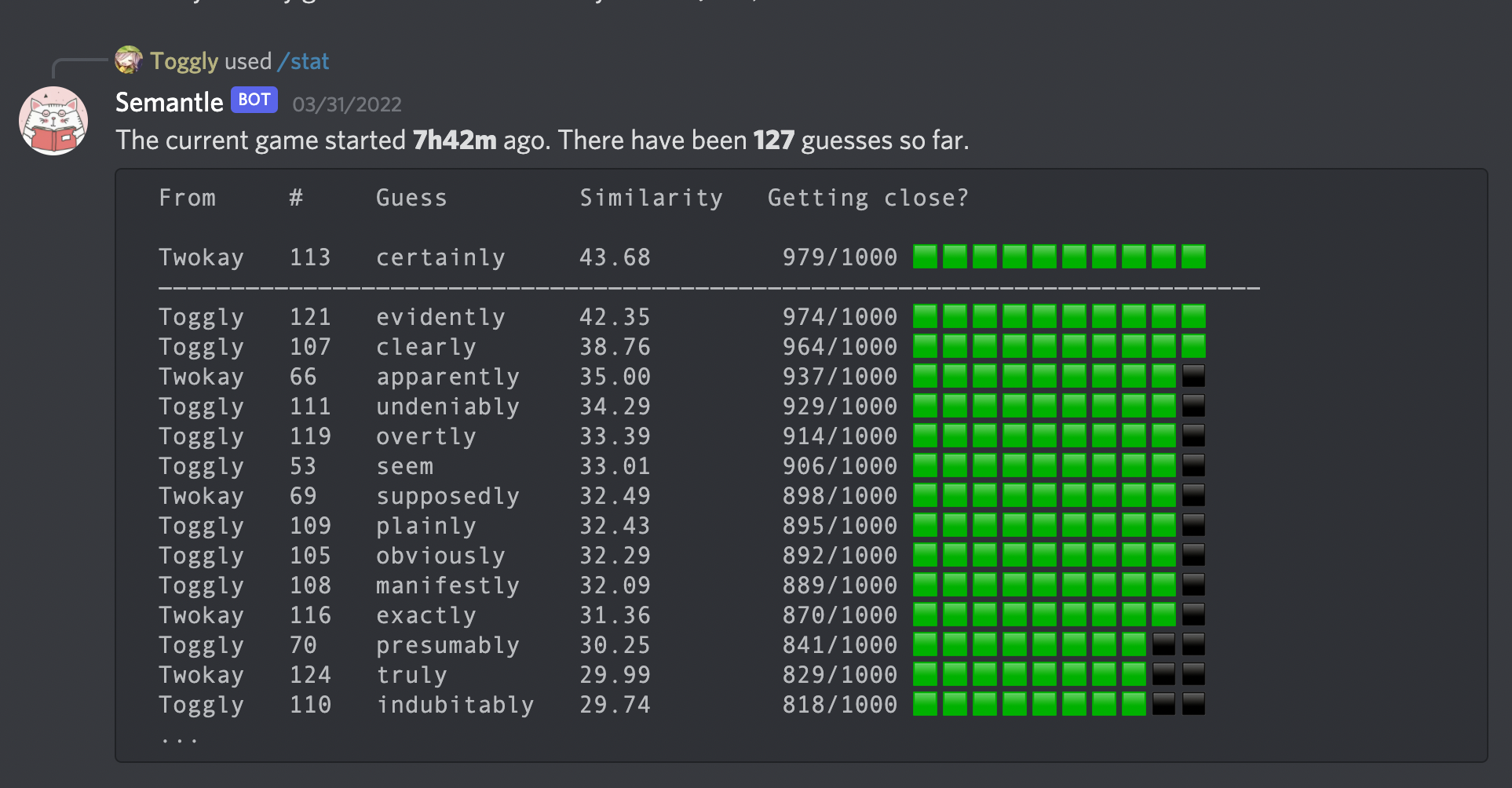Click the 964/1000 closeness score

click(x=840, y=347)
